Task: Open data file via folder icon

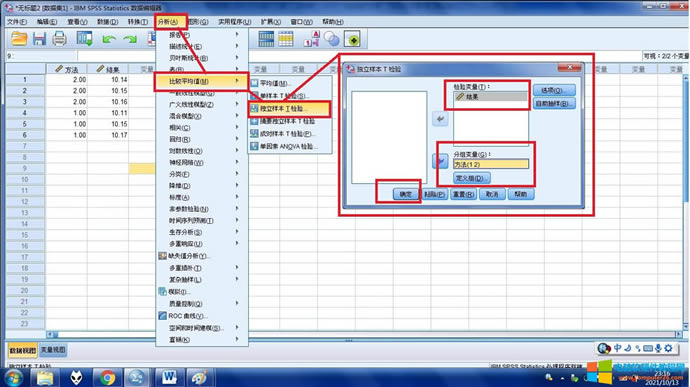Action: [19, 39]
